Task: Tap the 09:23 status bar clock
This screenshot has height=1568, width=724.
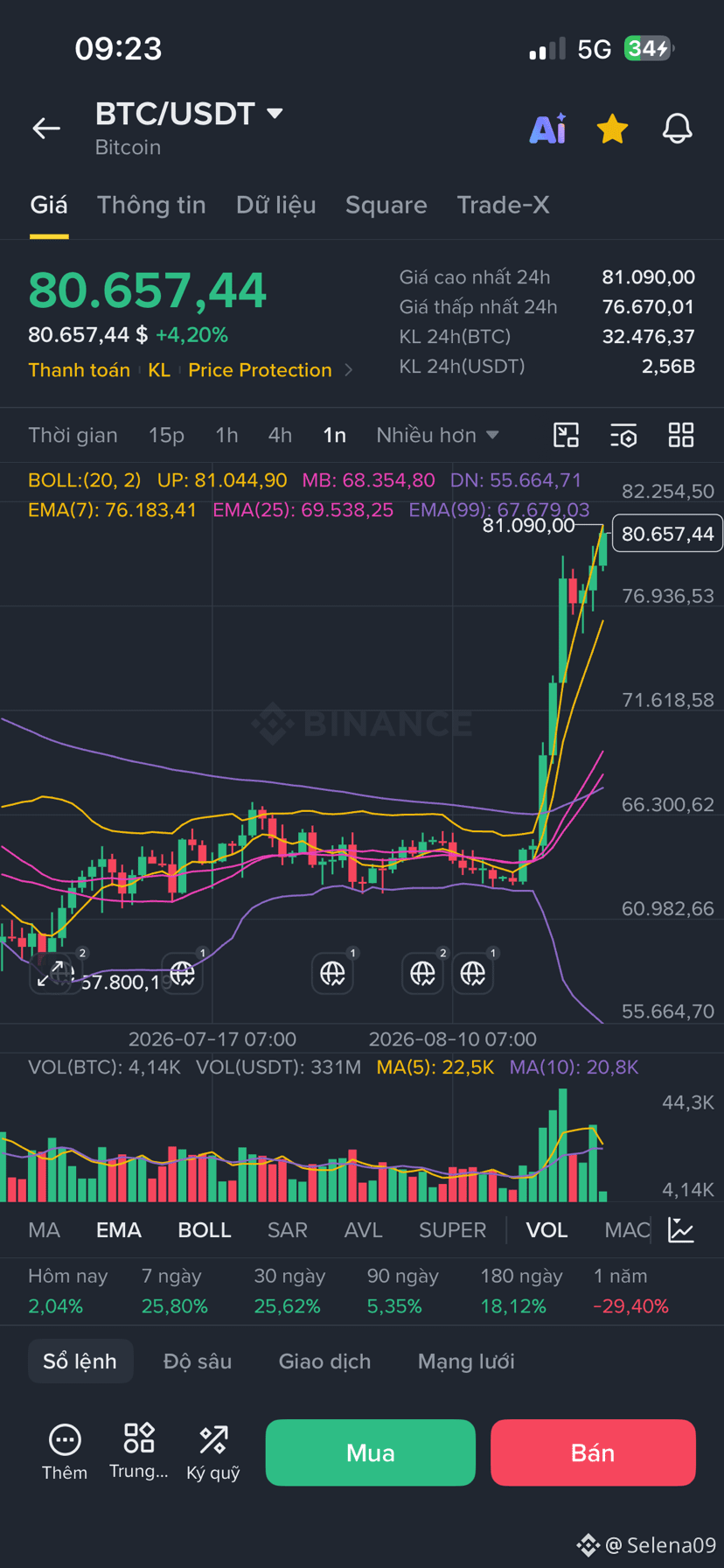Action: tap(118, 49)
